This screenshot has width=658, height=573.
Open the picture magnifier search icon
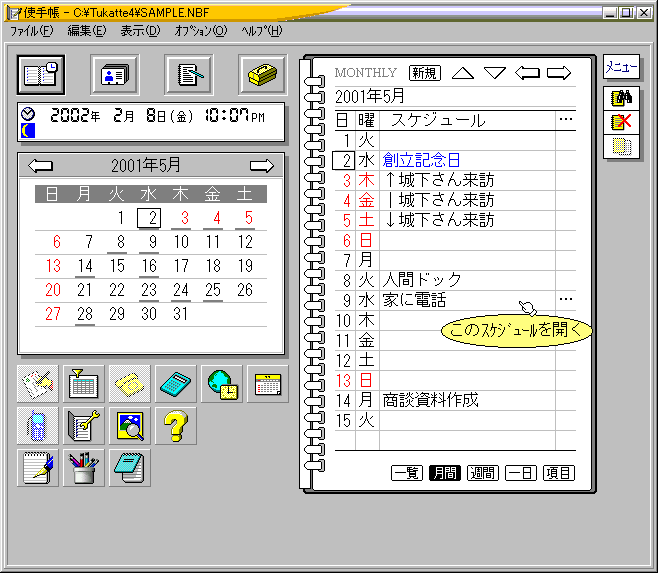130,426
